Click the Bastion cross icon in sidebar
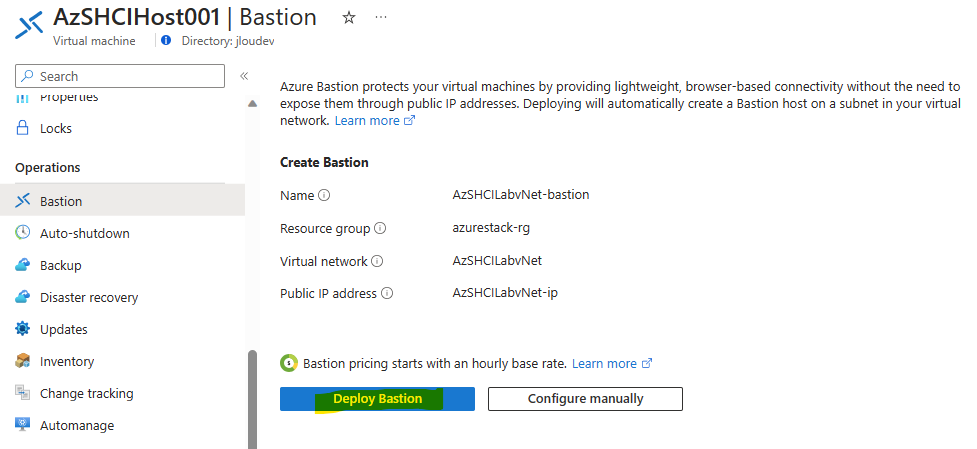This screenshot has width=977, height=449. (x=22, y=201)
